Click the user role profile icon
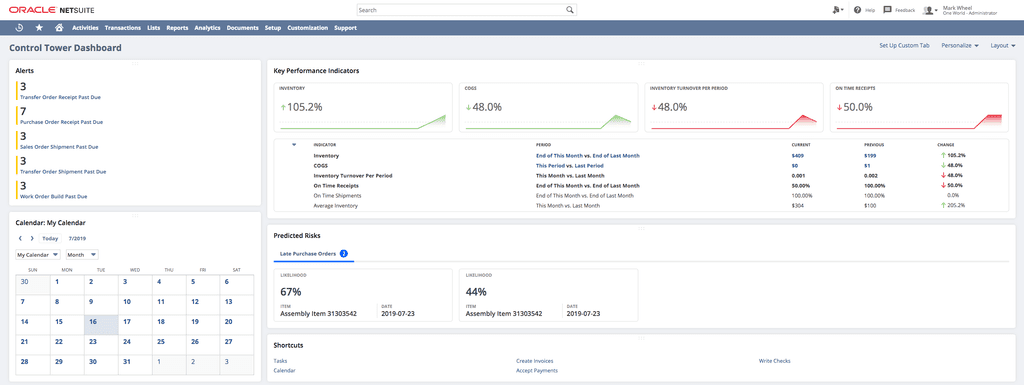This screenshot has width=1024, height=385. point(929,10)
